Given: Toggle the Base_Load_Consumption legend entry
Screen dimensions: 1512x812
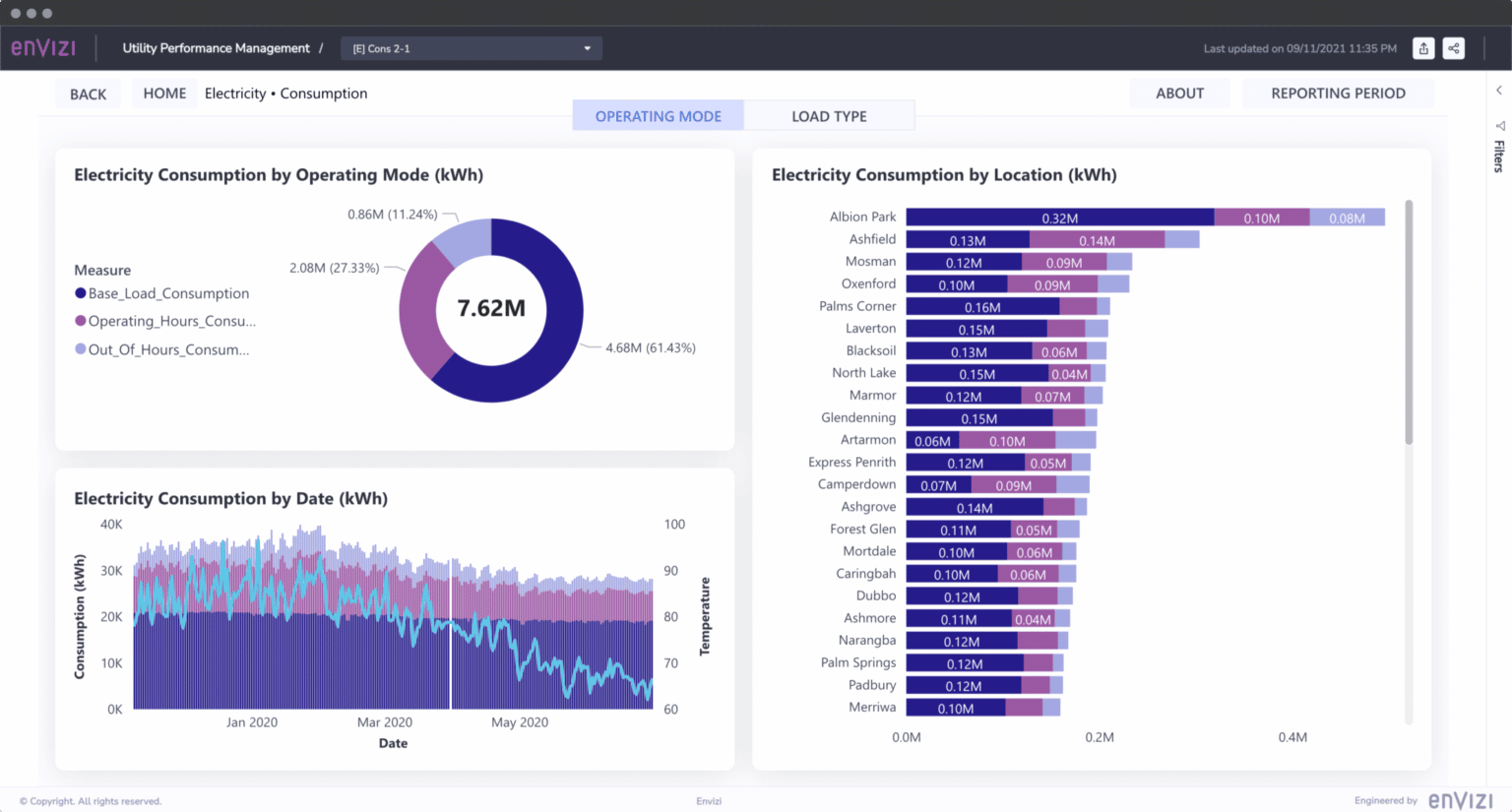Looking at the screenshot, I should point(165,293).
